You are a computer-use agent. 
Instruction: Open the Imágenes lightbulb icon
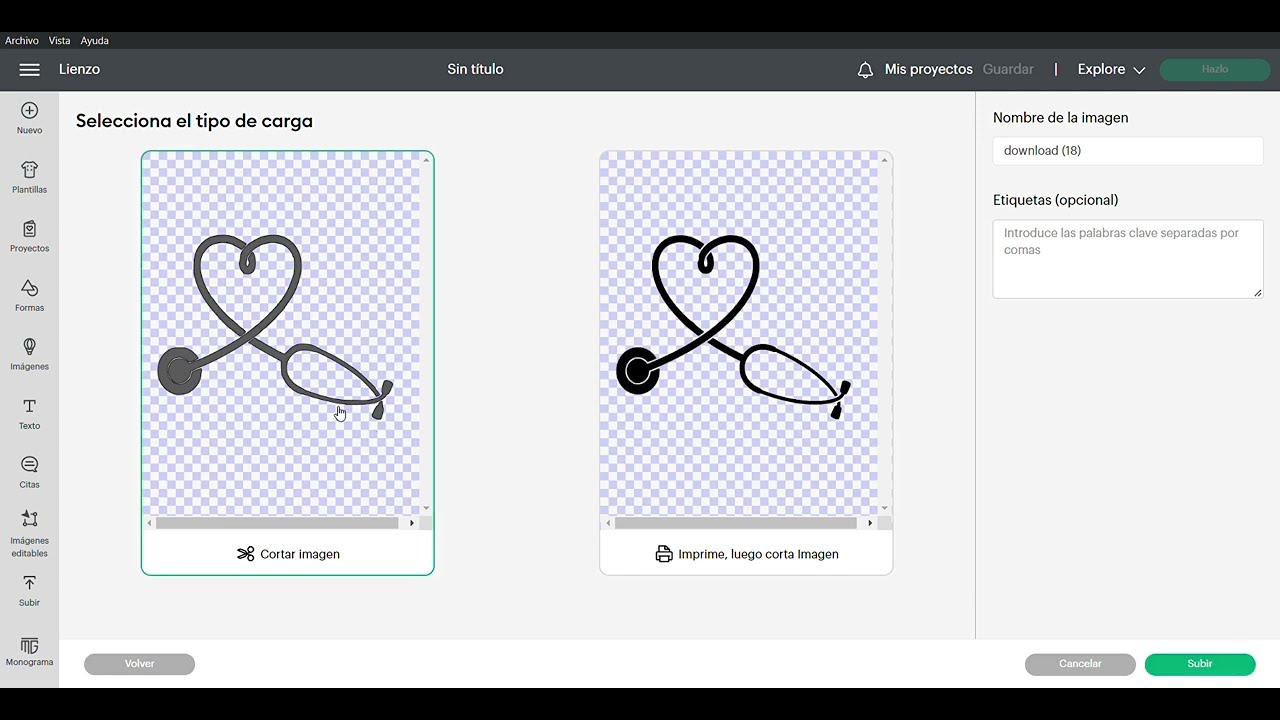(x=29, y=346)
